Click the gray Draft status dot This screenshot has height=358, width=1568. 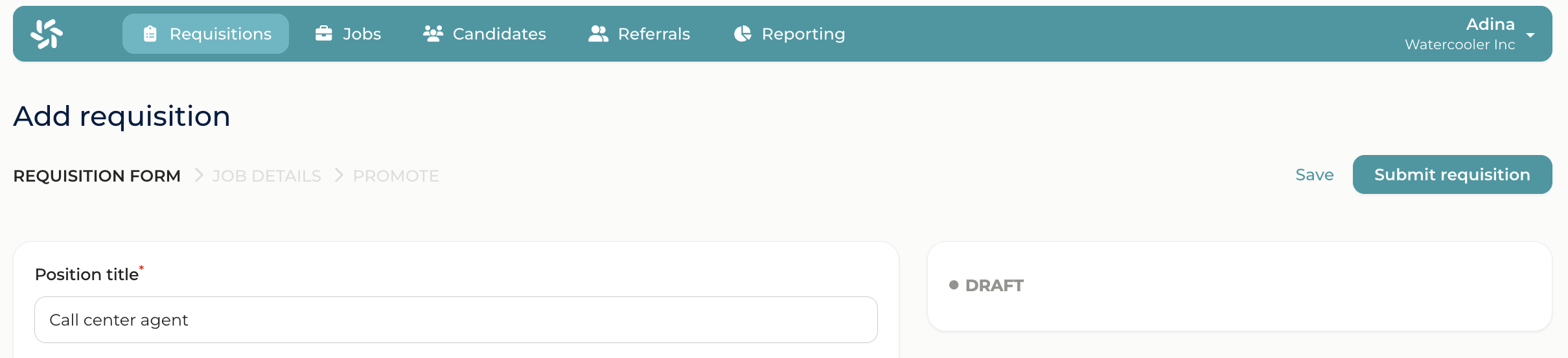click(954, 285)
